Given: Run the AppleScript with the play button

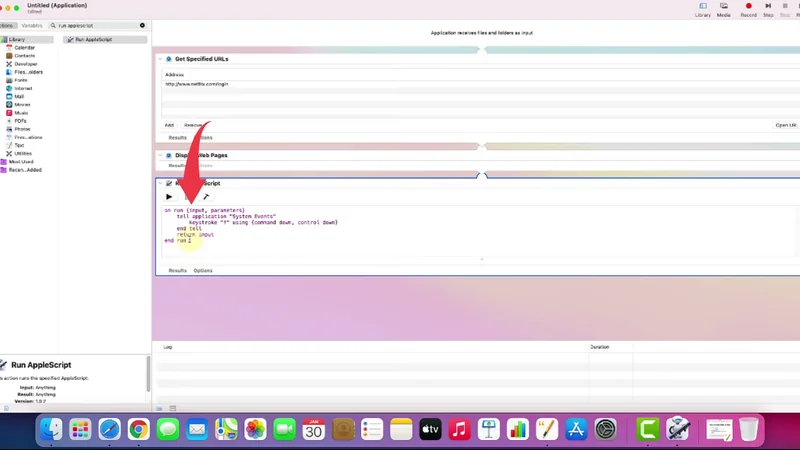Looking at the screenshot, I should click(x=169, y=197).
